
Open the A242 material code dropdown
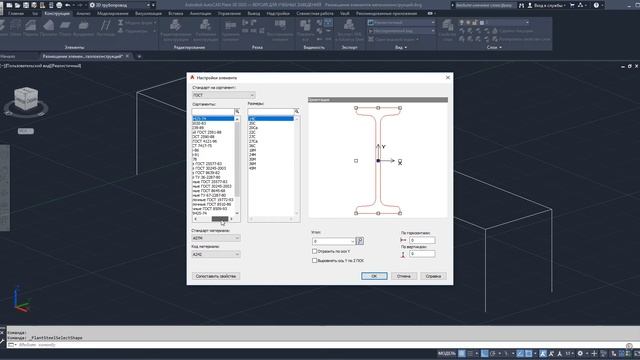click(x=216, y=254)
